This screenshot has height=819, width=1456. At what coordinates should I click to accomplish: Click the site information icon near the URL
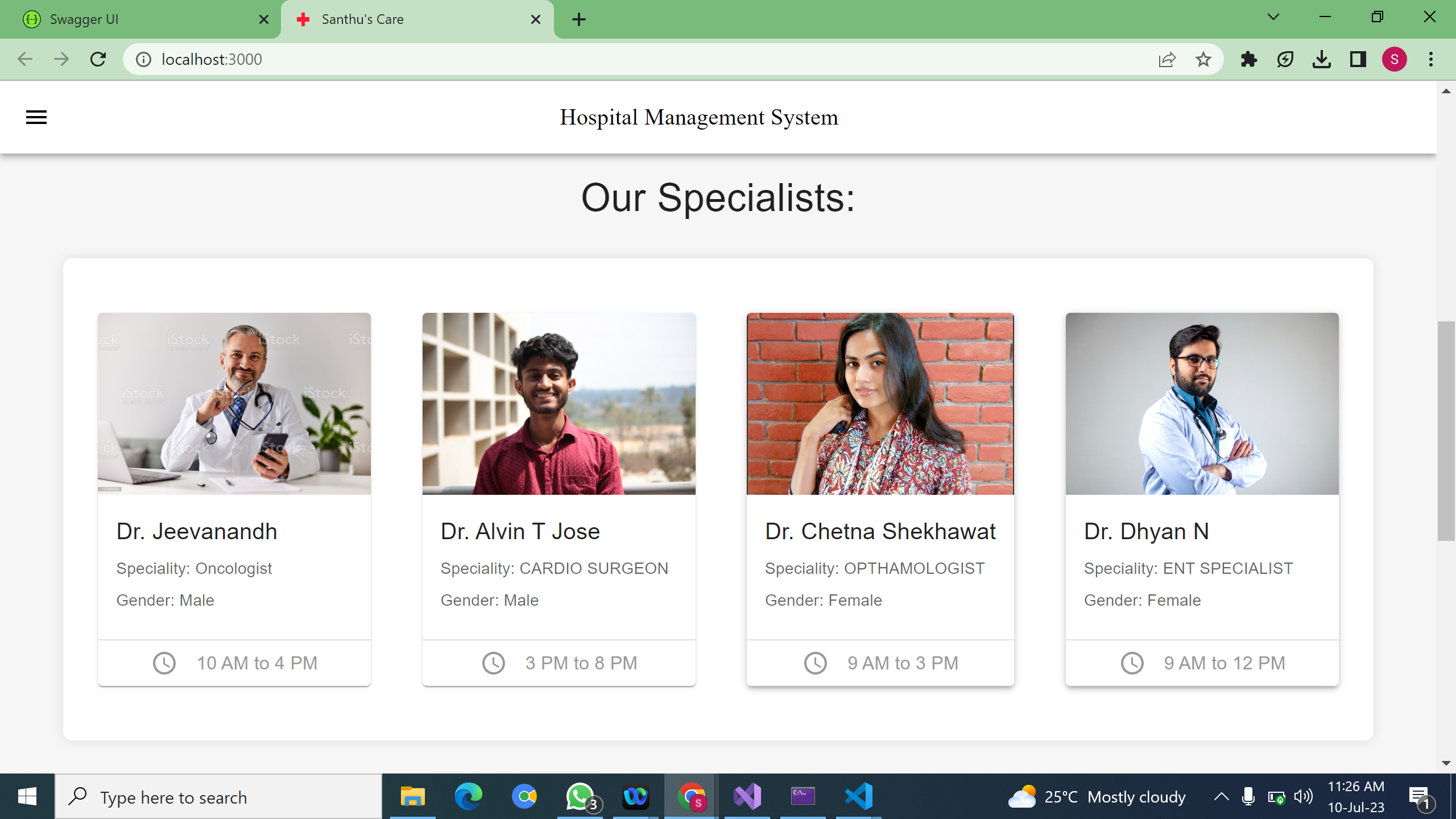[143, 59]
